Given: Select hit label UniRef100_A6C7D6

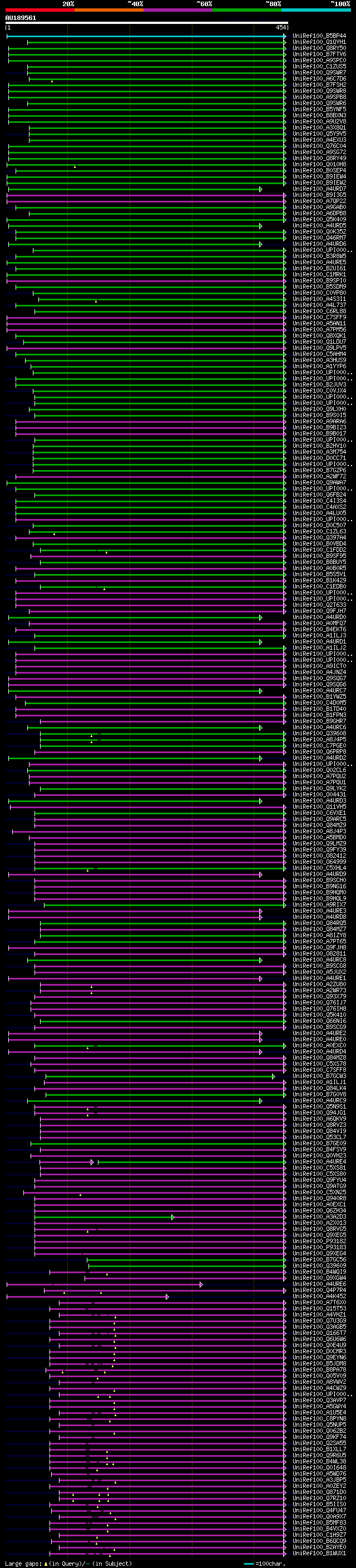Looking at the screenshot, I should tap(319, 78).
